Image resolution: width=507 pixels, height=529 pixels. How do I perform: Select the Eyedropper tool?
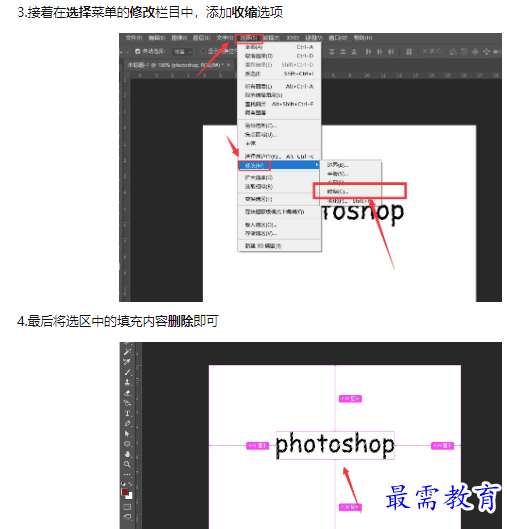coord(127,362)
